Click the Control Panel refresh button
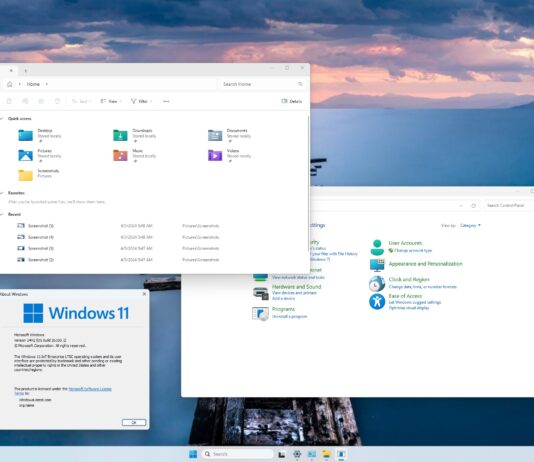The image size is (534, 462). click(473, 206)
